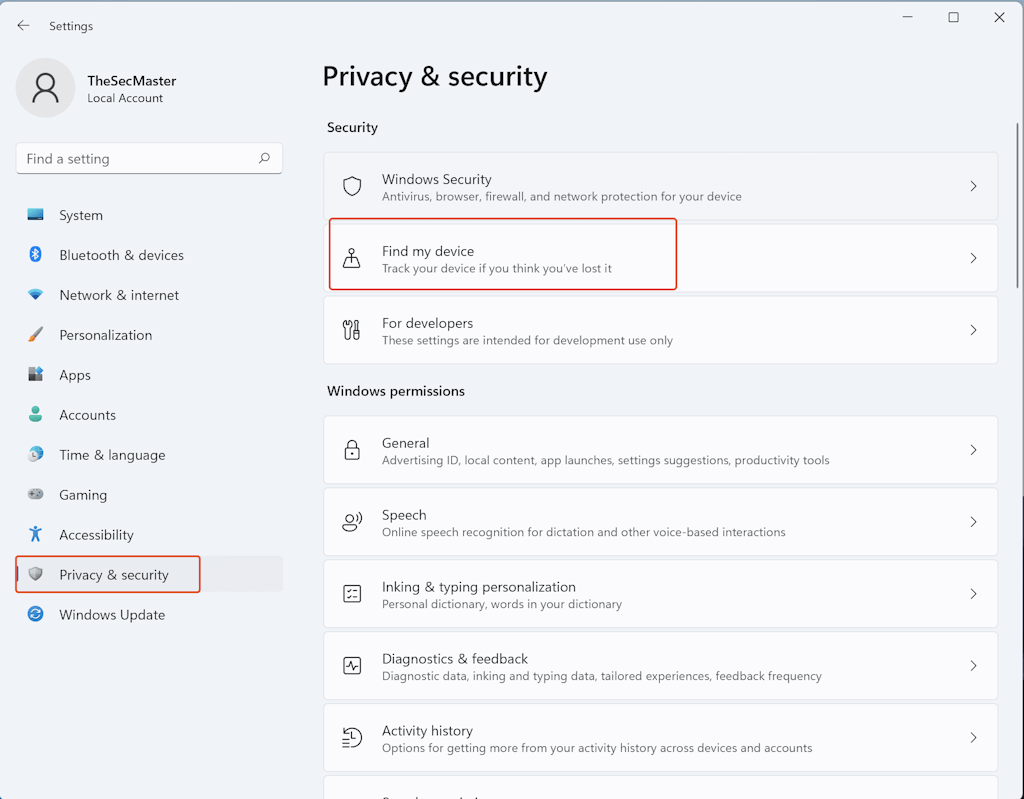Image resolution: width=1024 pixels, height=799 pixels.
Task: Navigate to Windows Update
Action: coord(150,614)
